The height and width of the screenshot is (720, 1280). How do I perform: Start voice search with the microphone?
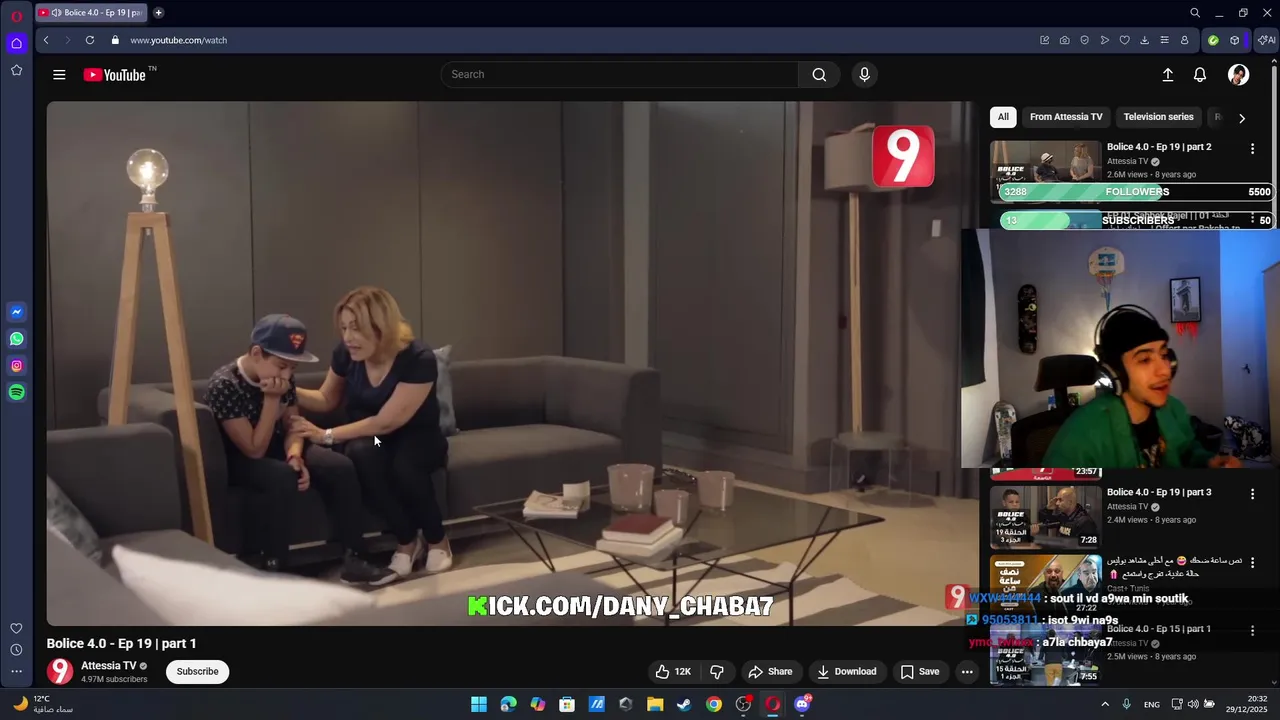(x=865, y=75)
